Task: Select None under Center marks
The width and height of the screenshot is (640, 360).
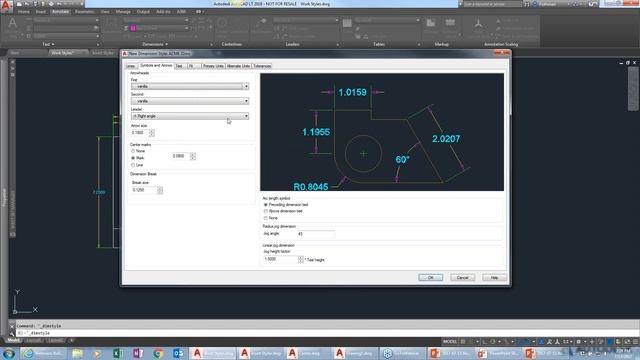Action: (x=133, y=151)
